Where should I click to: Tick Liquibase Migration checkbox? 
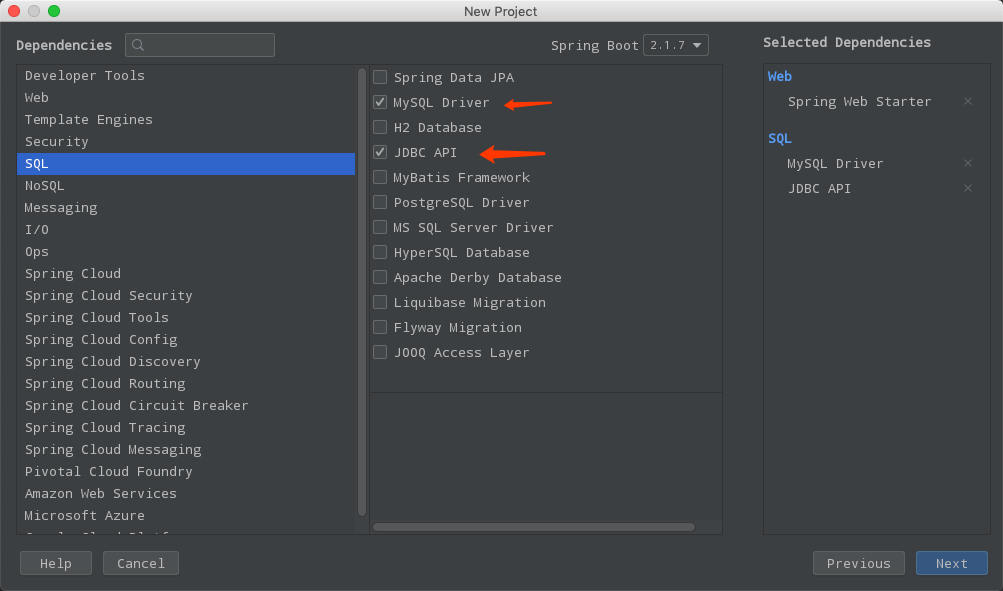point(380,302)
